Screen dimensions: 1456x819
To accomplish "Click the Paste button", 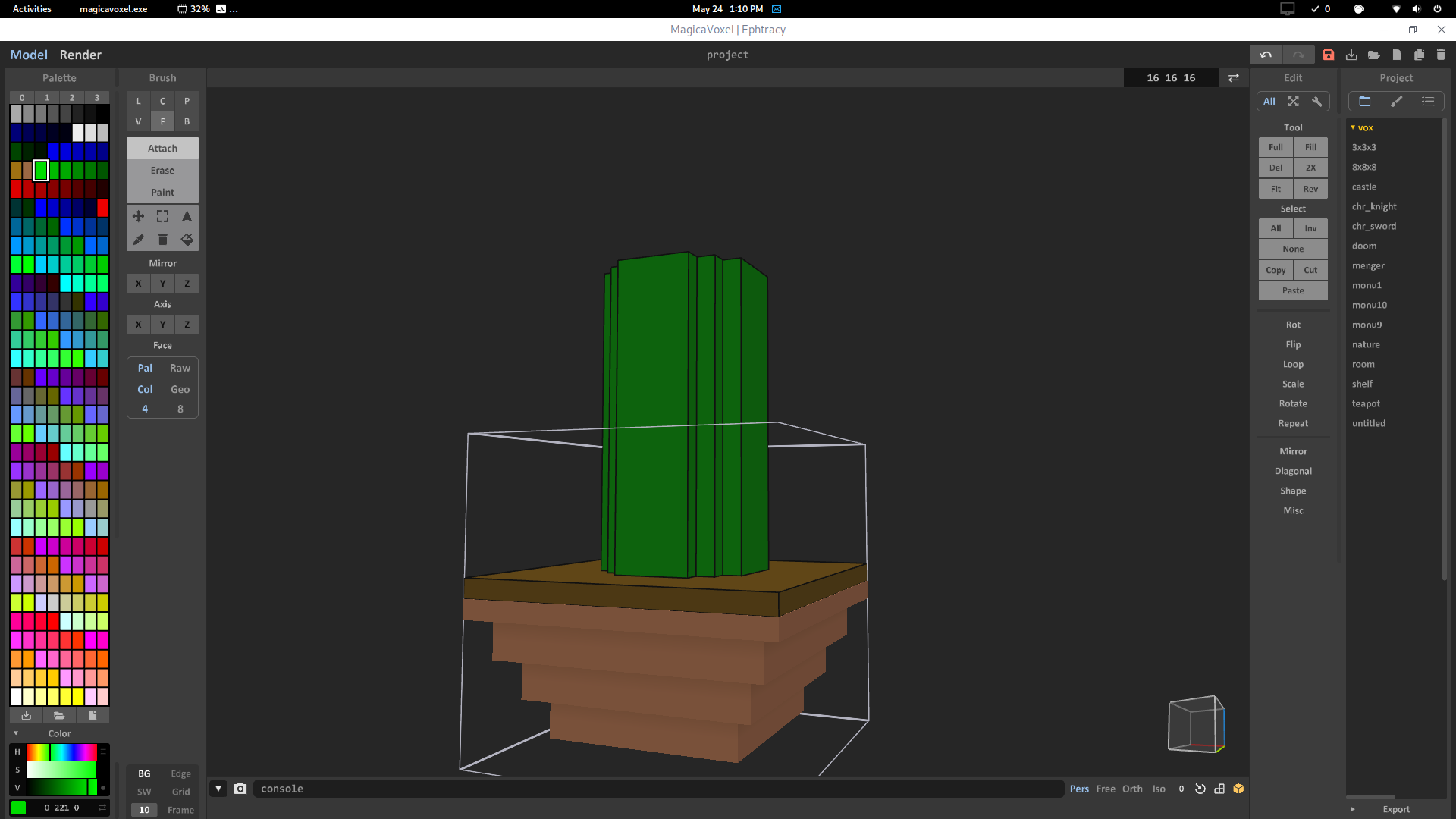I will [1293, 290].
